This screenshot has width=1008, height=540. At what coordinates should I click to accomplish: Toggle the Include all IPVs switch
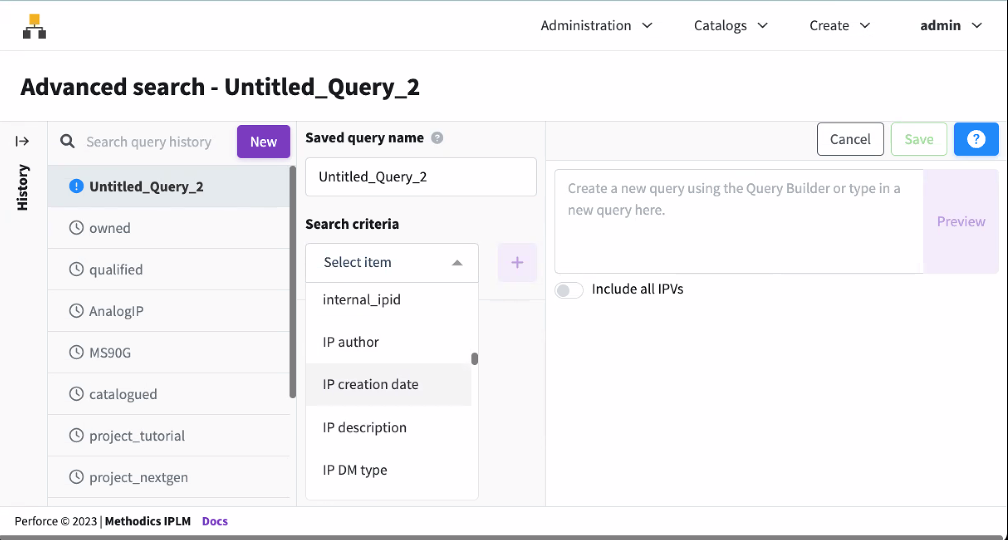(569, 290)
